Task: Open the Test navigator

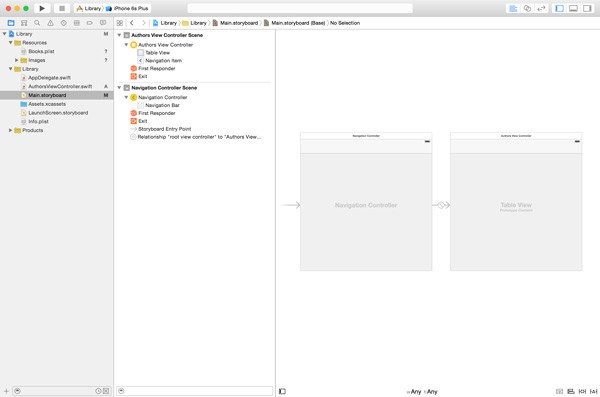Action: click(x=64, y=23)
